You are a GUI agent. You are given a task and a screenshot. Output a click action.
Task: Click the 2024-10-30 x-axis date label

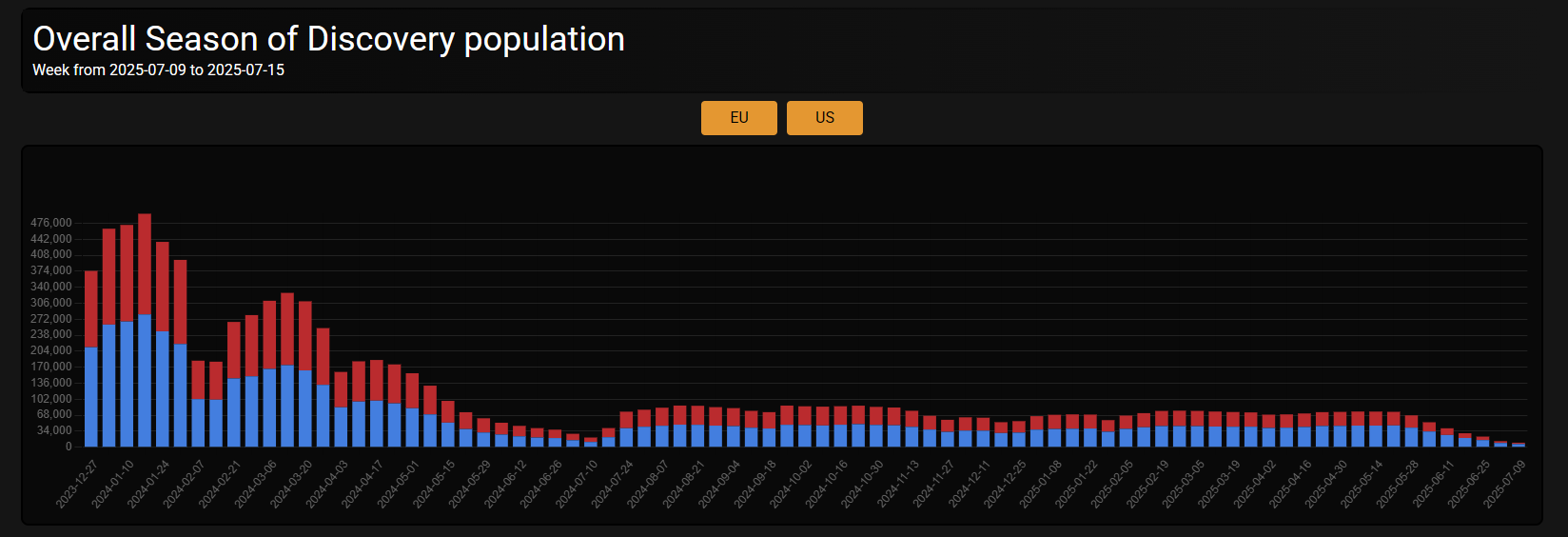tap(862, 484)
